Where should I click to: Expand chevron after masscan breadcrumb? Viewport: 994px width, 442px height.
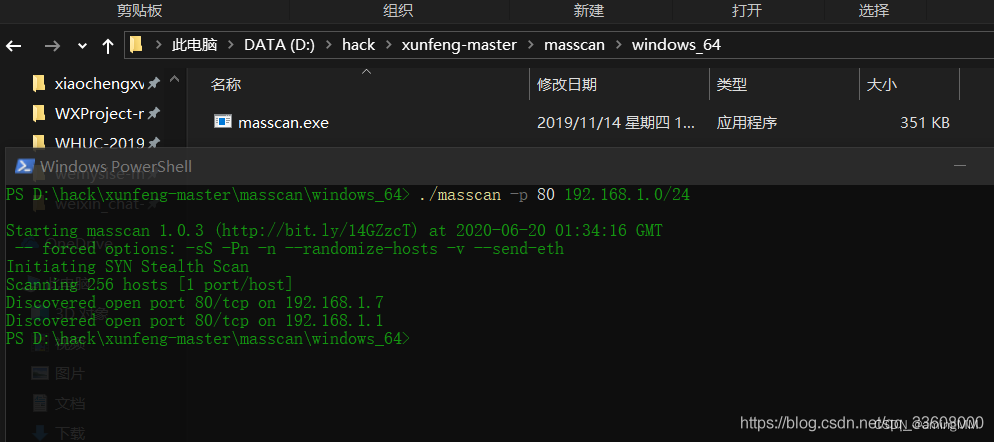[x=618, y=45]
